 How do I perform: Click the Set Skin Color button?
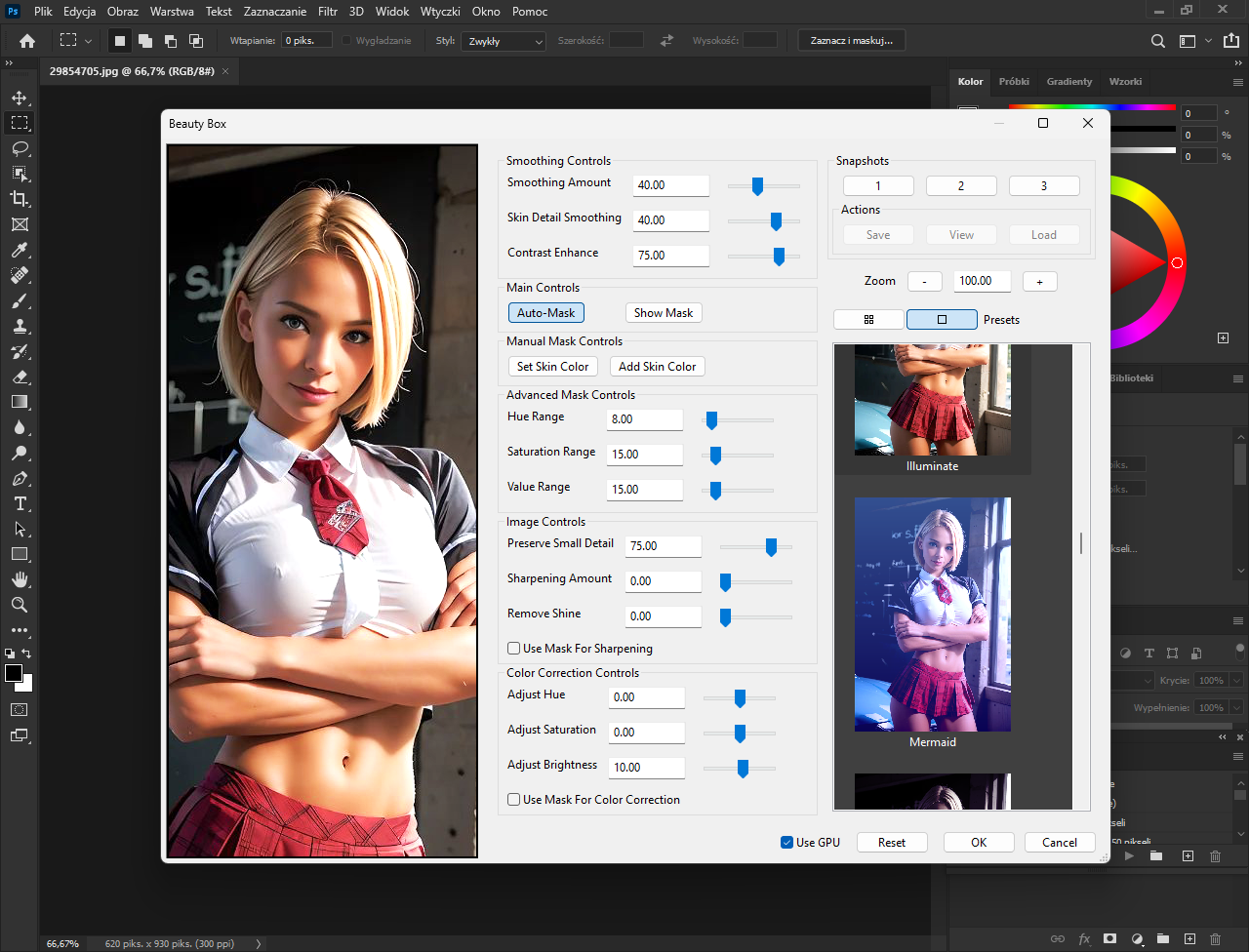tap(553, 367)
